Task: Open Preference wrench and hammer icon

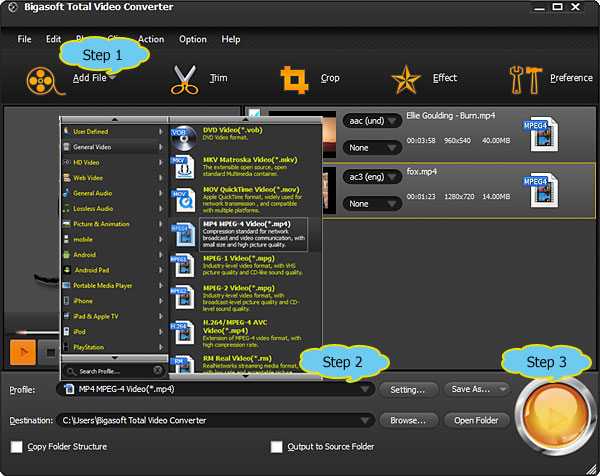Action: [x=525, y=80]
